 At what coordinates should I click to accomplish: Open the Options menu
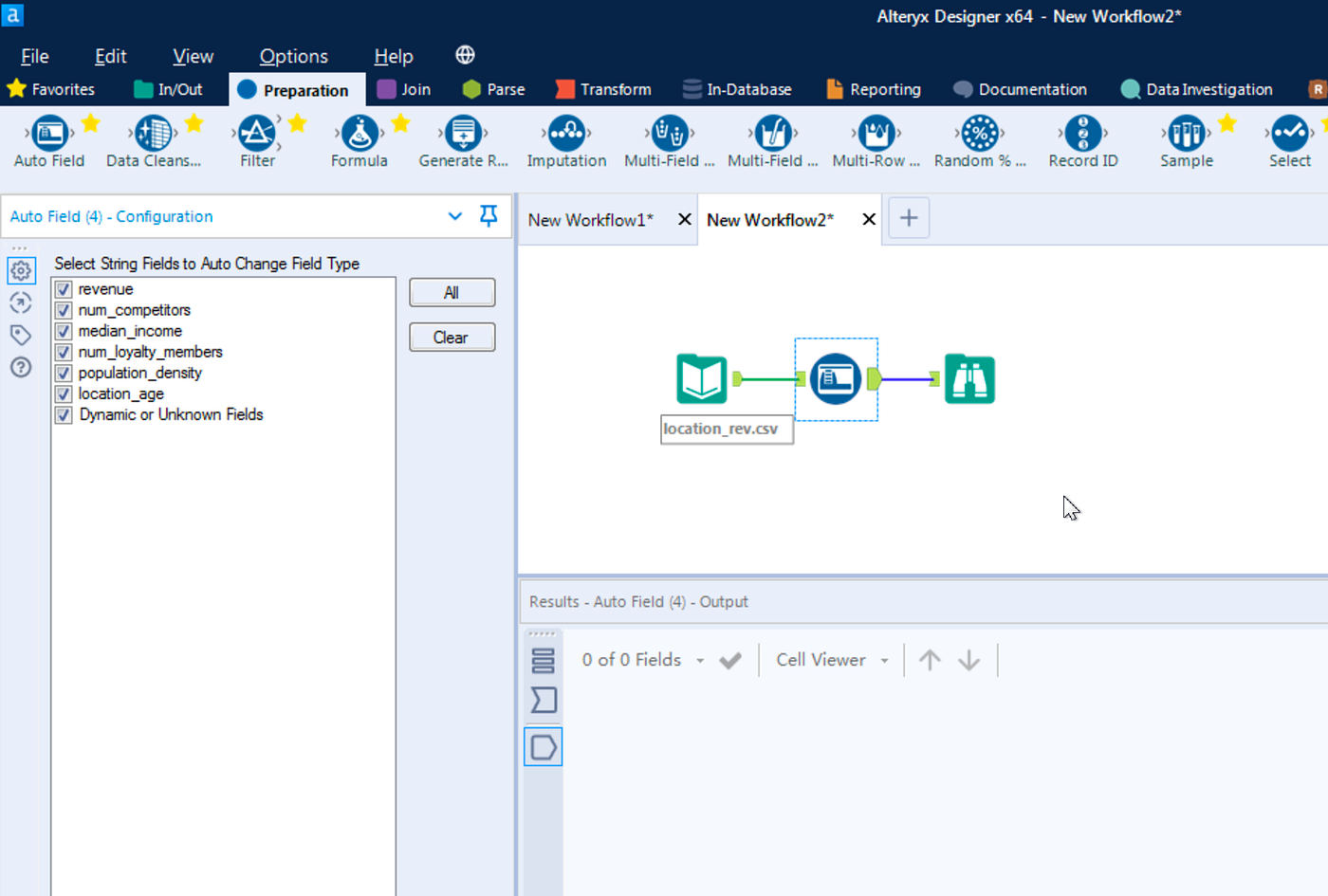[294, 56]
